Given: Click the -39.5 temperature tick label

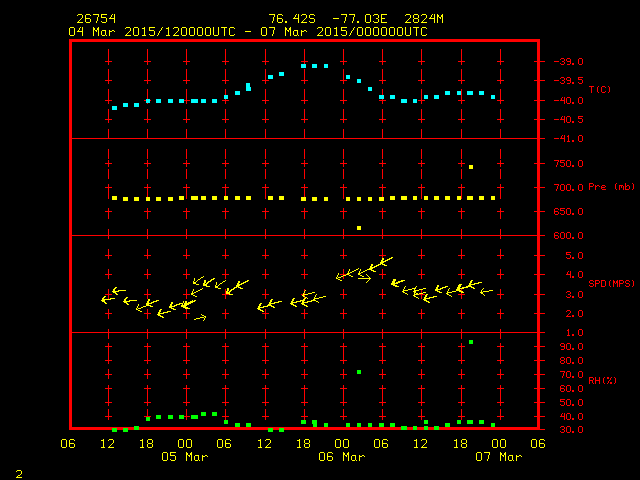Looking at the screenshot, I should coord(568,80).
